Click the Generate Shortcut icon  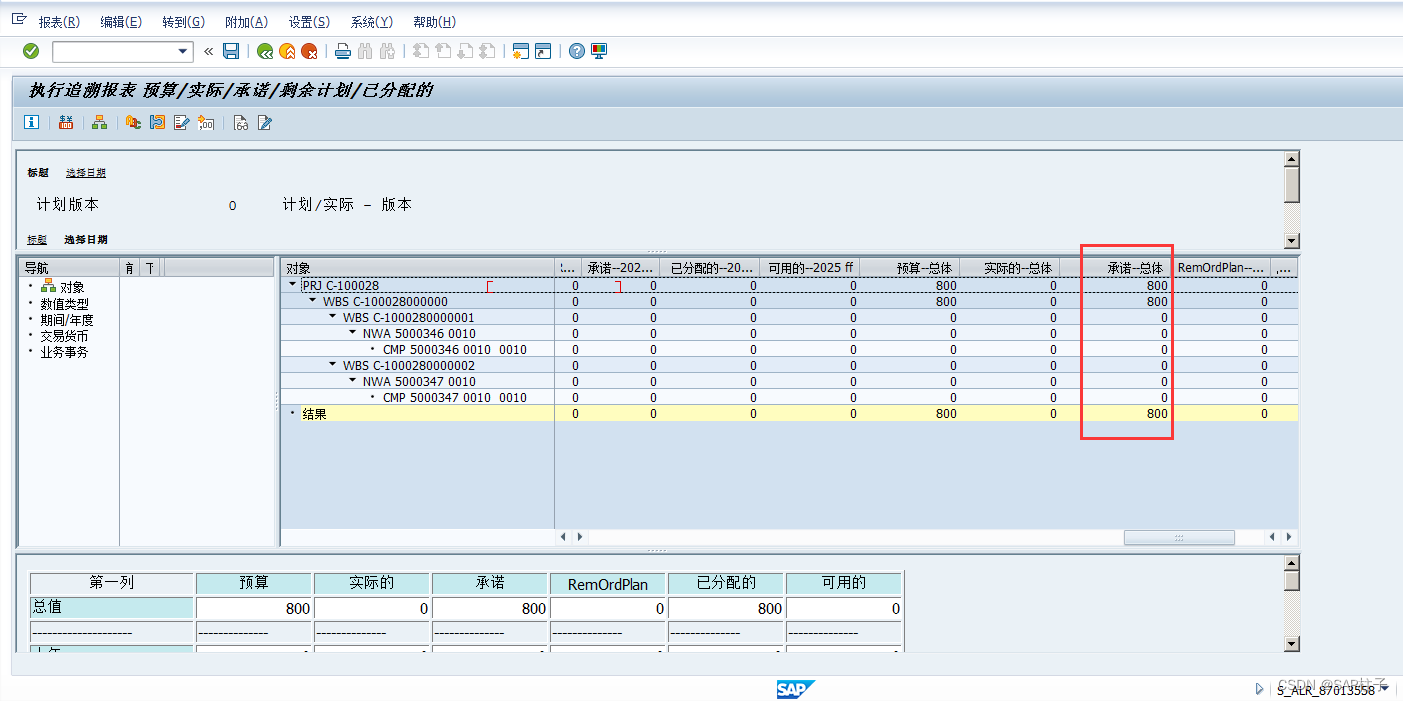tap(543, 51)
